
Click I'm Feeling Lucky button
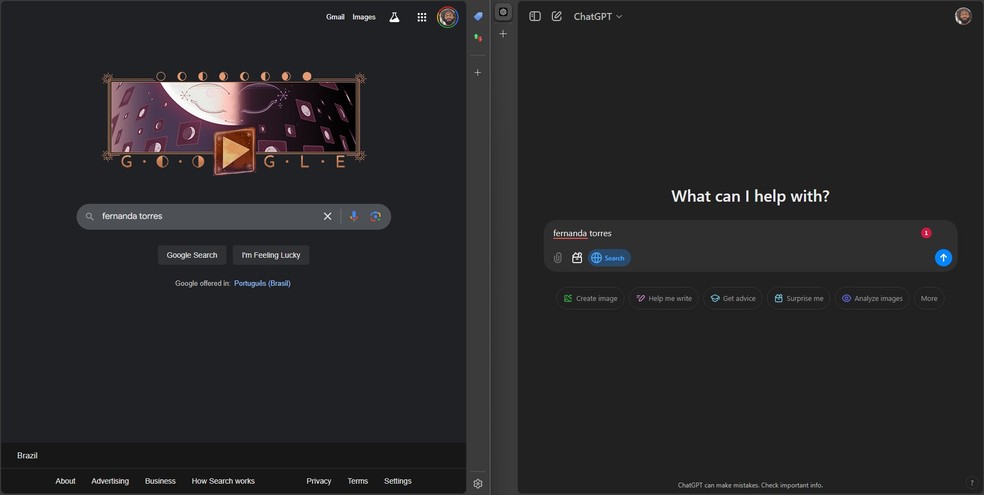271,255
